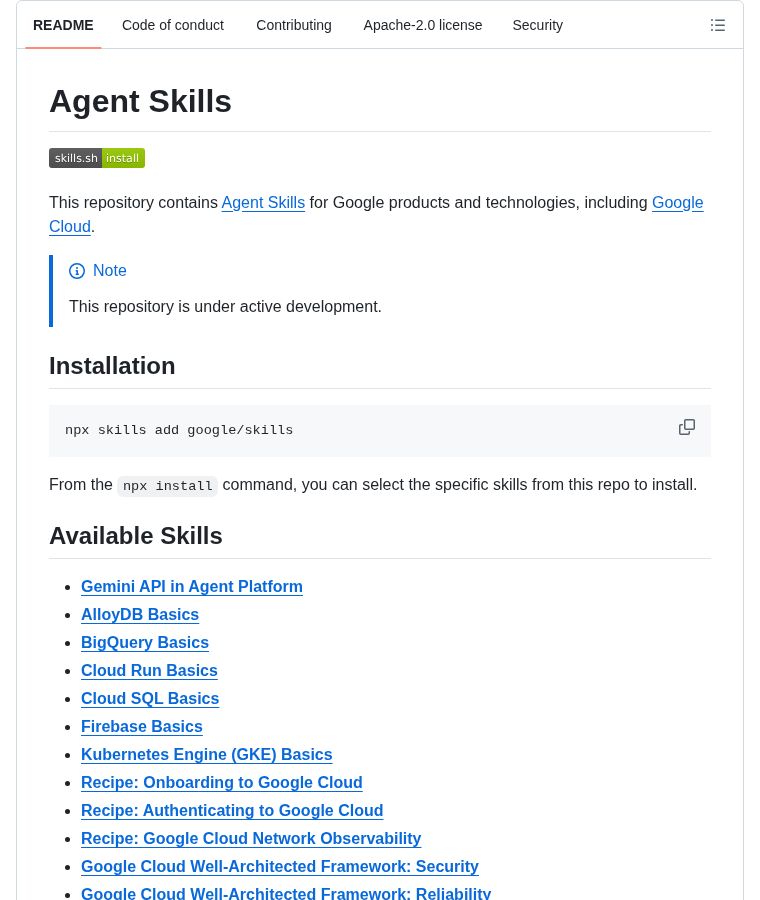Open the Cloud SQL Basics skill

(x=150, y=699)
